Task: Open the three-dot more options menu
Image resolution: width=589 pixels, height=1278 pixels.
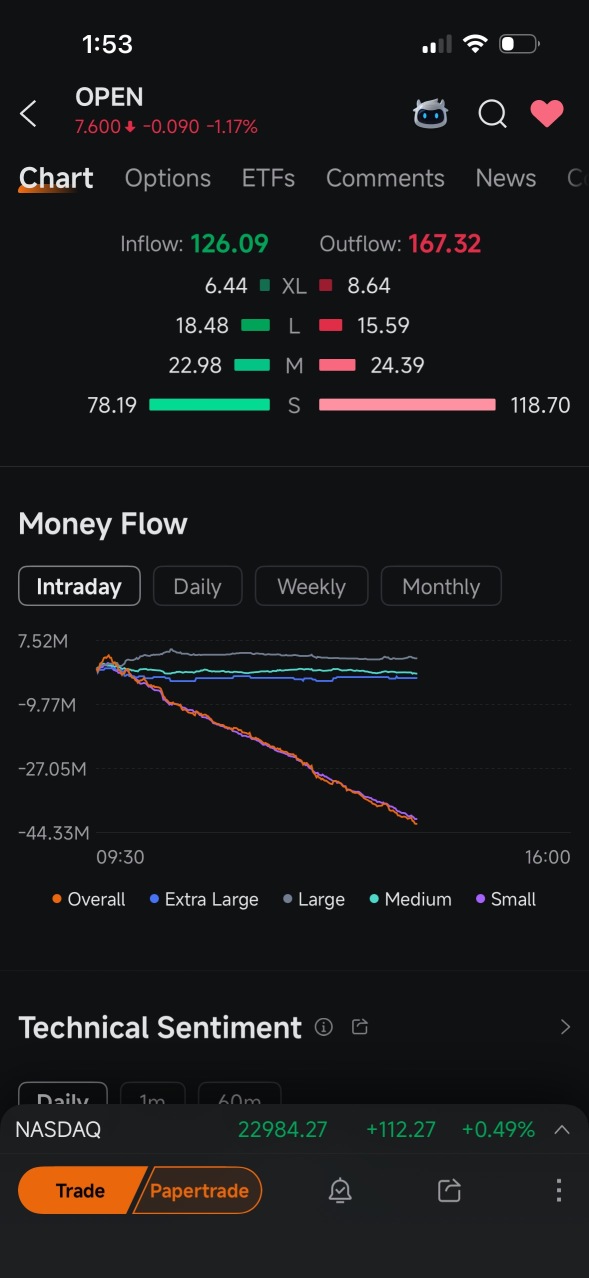Action: pyautogui.click(x=558, y=1190)
